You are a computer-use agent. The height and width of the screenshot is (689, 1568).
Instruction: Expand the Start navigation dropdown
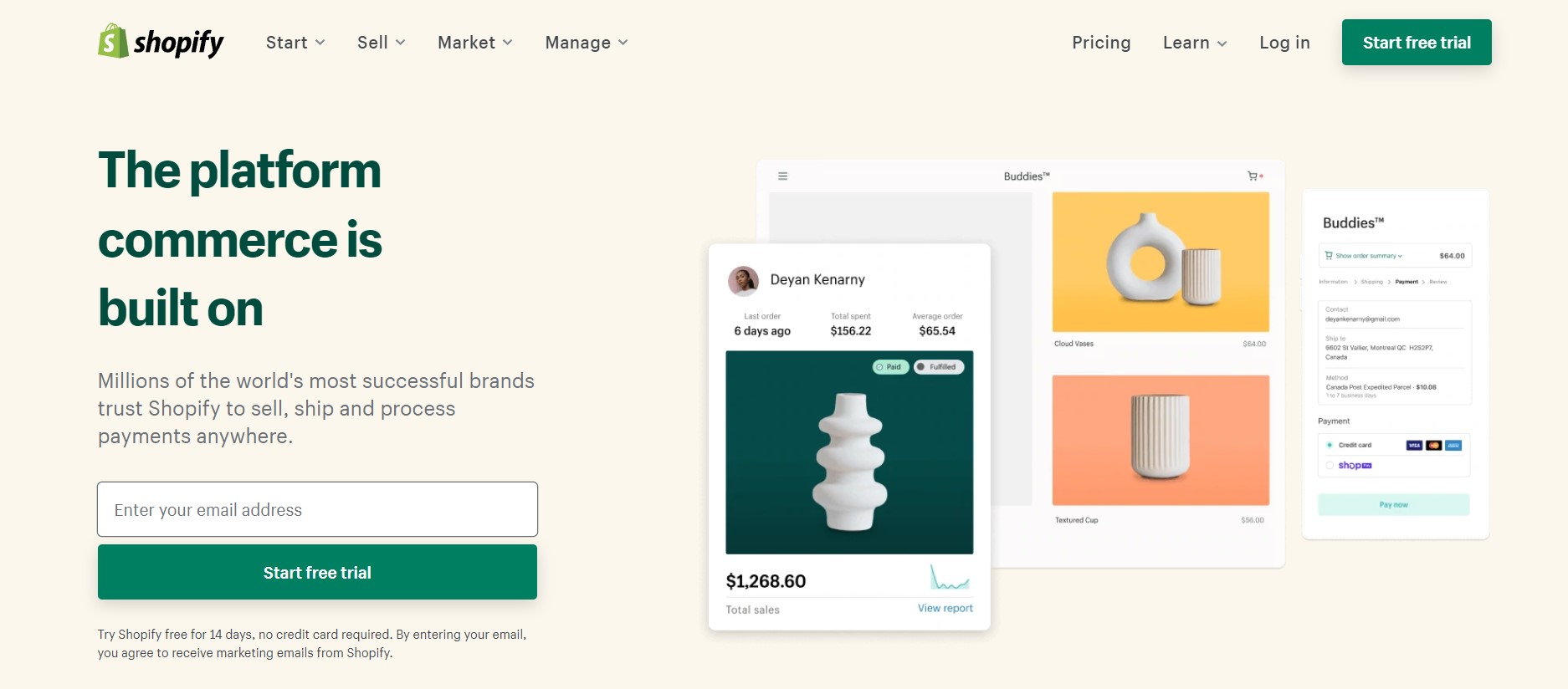tap(295, 43)
